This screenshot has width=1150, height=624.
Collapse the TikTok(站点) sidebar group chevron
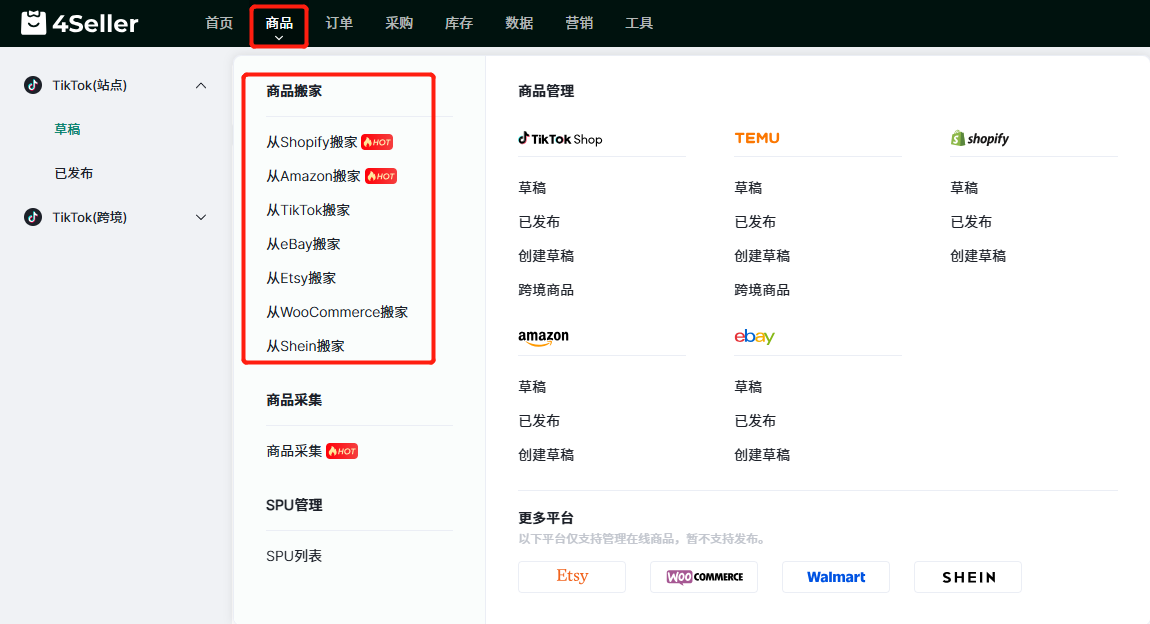pos(201,86)
